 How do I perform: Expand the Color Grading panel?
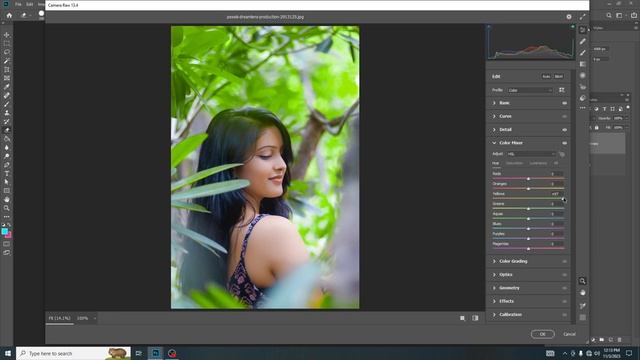[x=494, y=261]
